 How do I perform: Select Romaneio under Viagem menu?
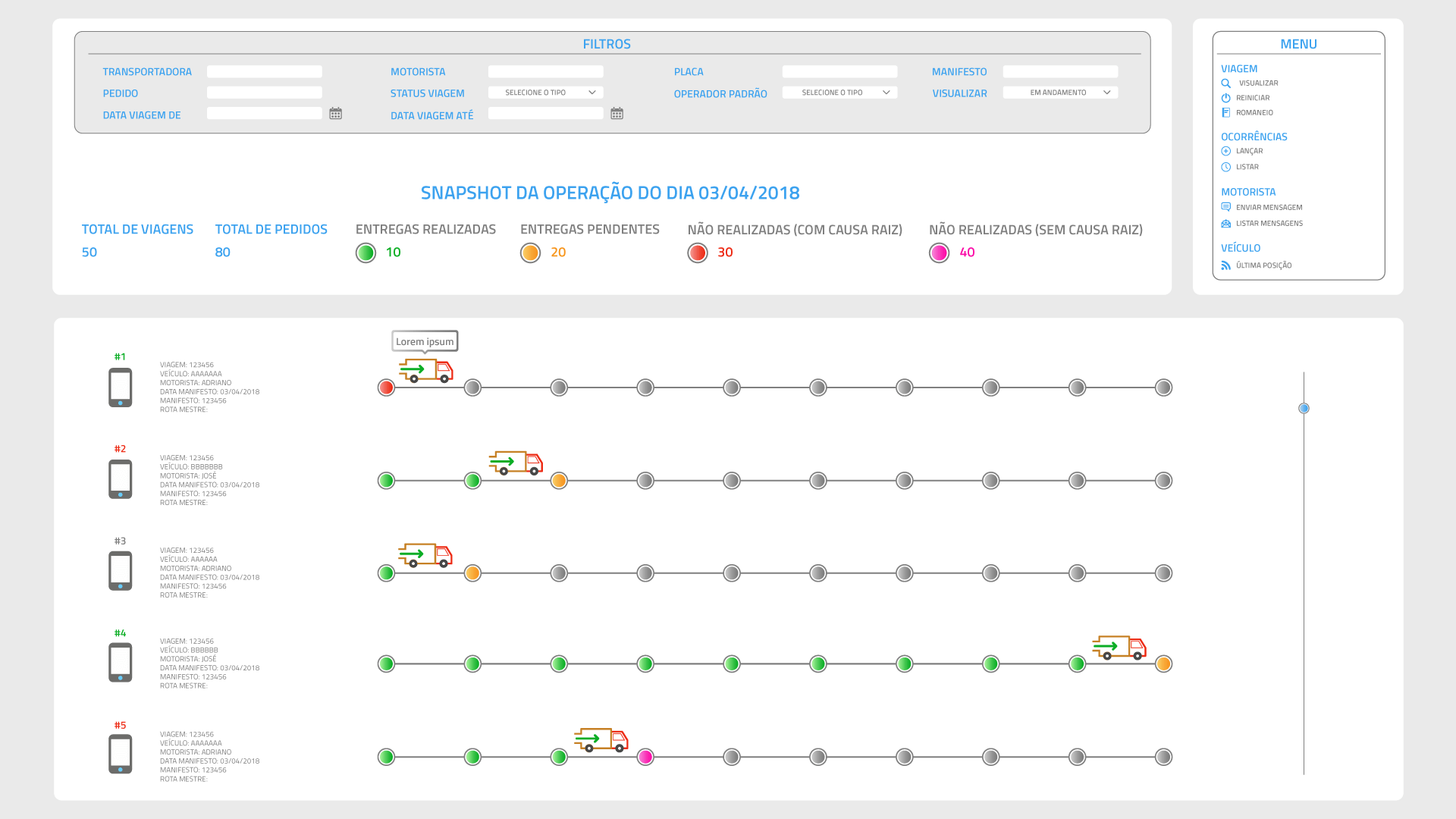(1254, 113)
